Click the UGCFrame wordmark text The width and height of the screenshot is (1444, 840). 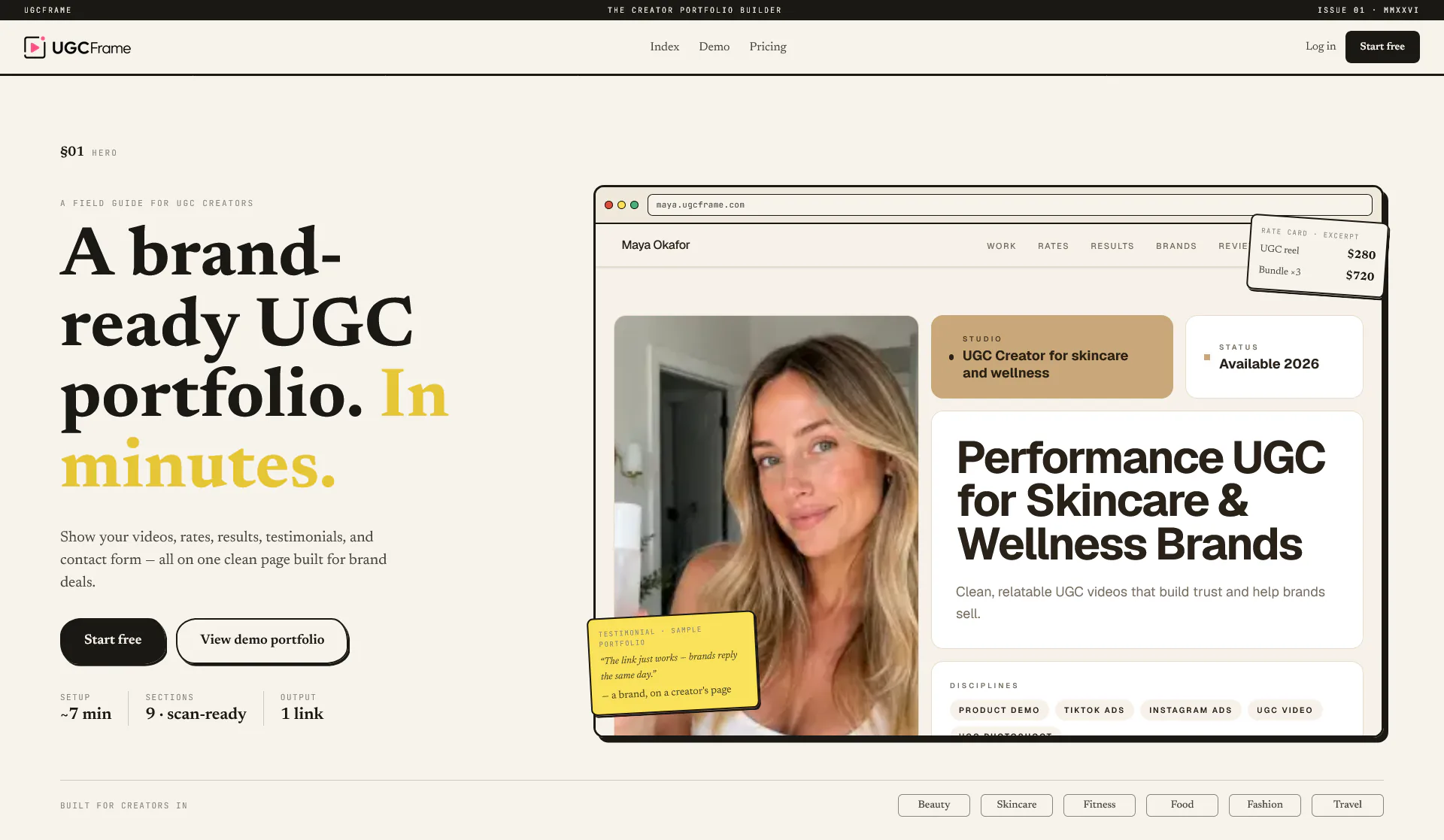91,48
